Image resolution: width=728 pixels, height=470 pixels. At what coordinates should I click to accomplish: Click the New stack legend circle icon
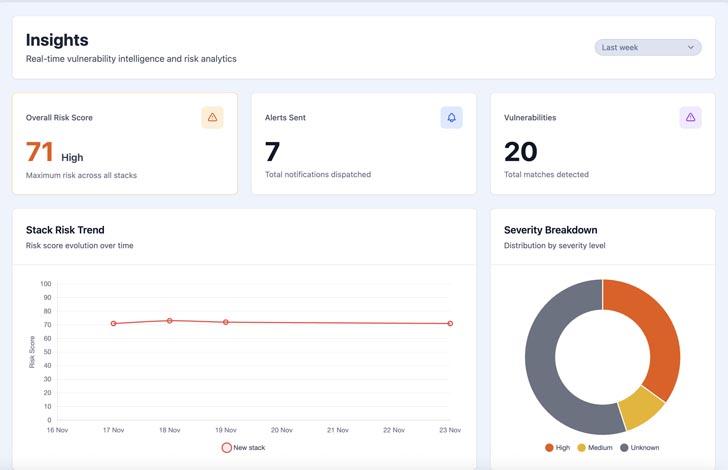(226, 448)
